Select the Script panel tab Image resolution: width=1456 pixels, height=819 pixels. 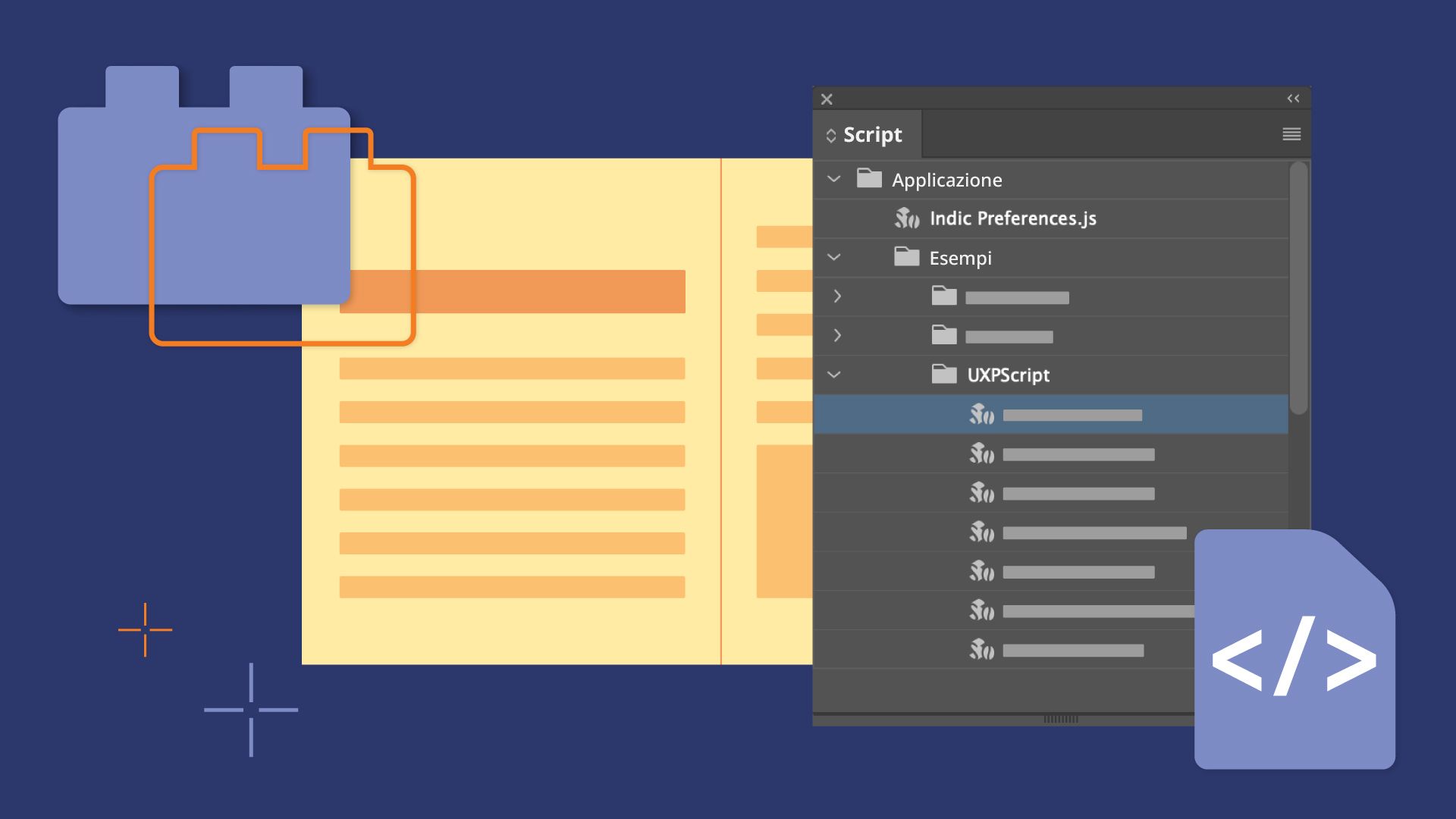tap(872, 135)
